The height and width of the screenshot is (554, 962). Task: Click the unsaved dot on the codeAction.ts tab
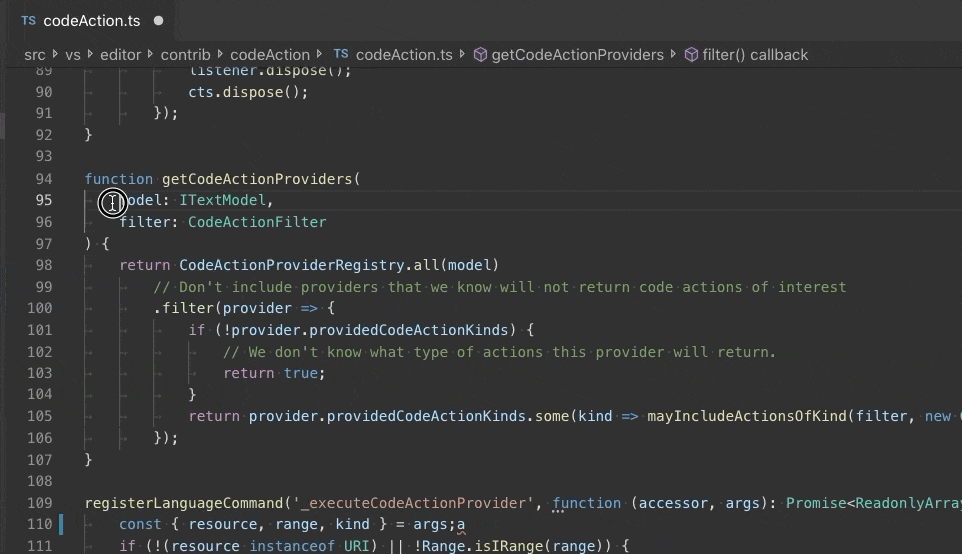[x=159, y=20]
